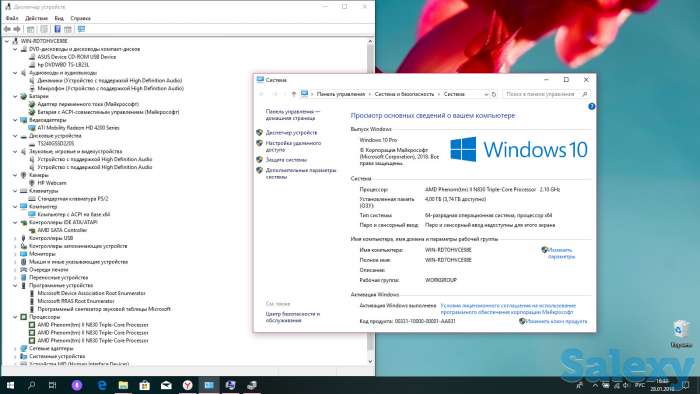
Task: Open the Recycle Bin desktop icon
Action: (680, 334)
